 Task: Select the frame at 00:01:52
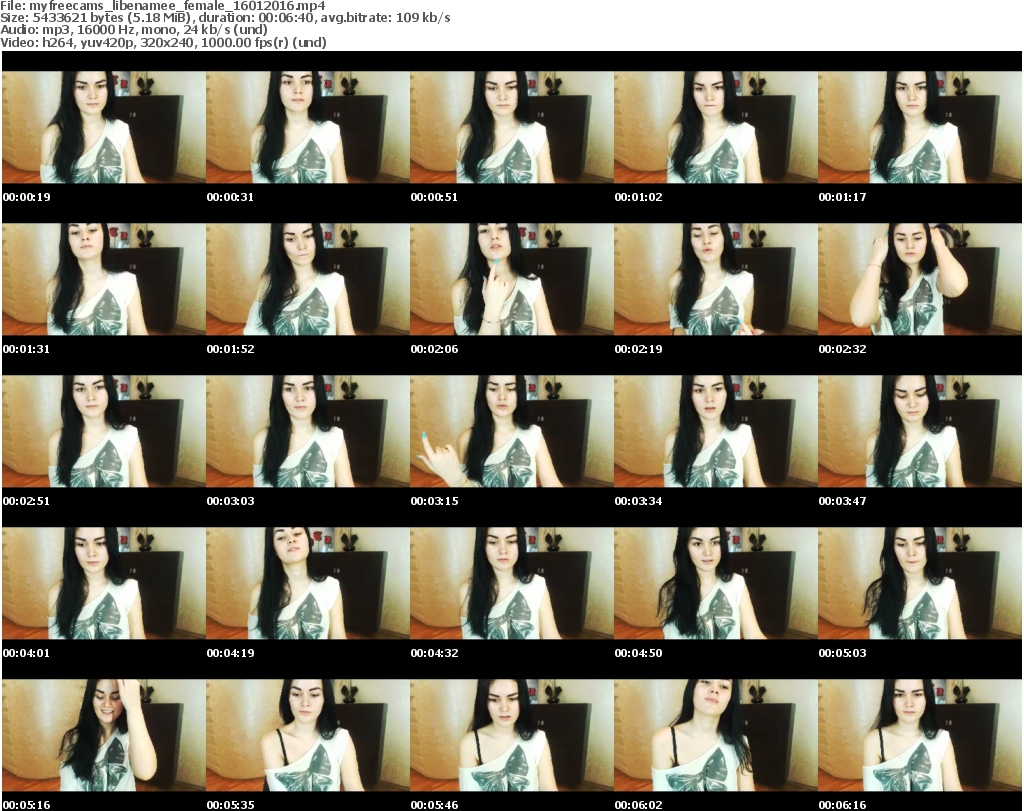click(x=308, y=279)
